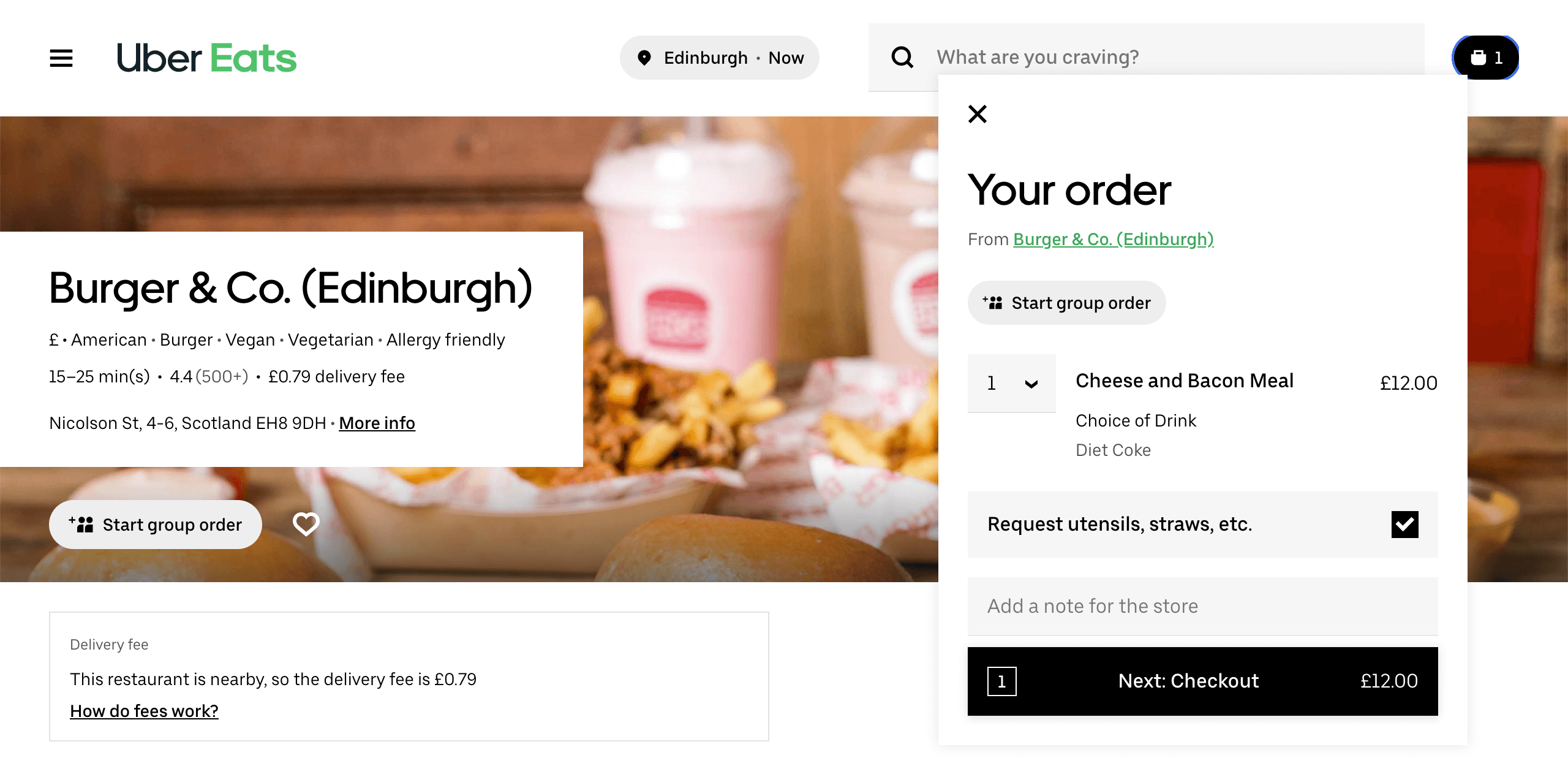Click the location pin icon for Edinburgh
This screenshot has width=1568, height=766.
(x=645, y=57)
